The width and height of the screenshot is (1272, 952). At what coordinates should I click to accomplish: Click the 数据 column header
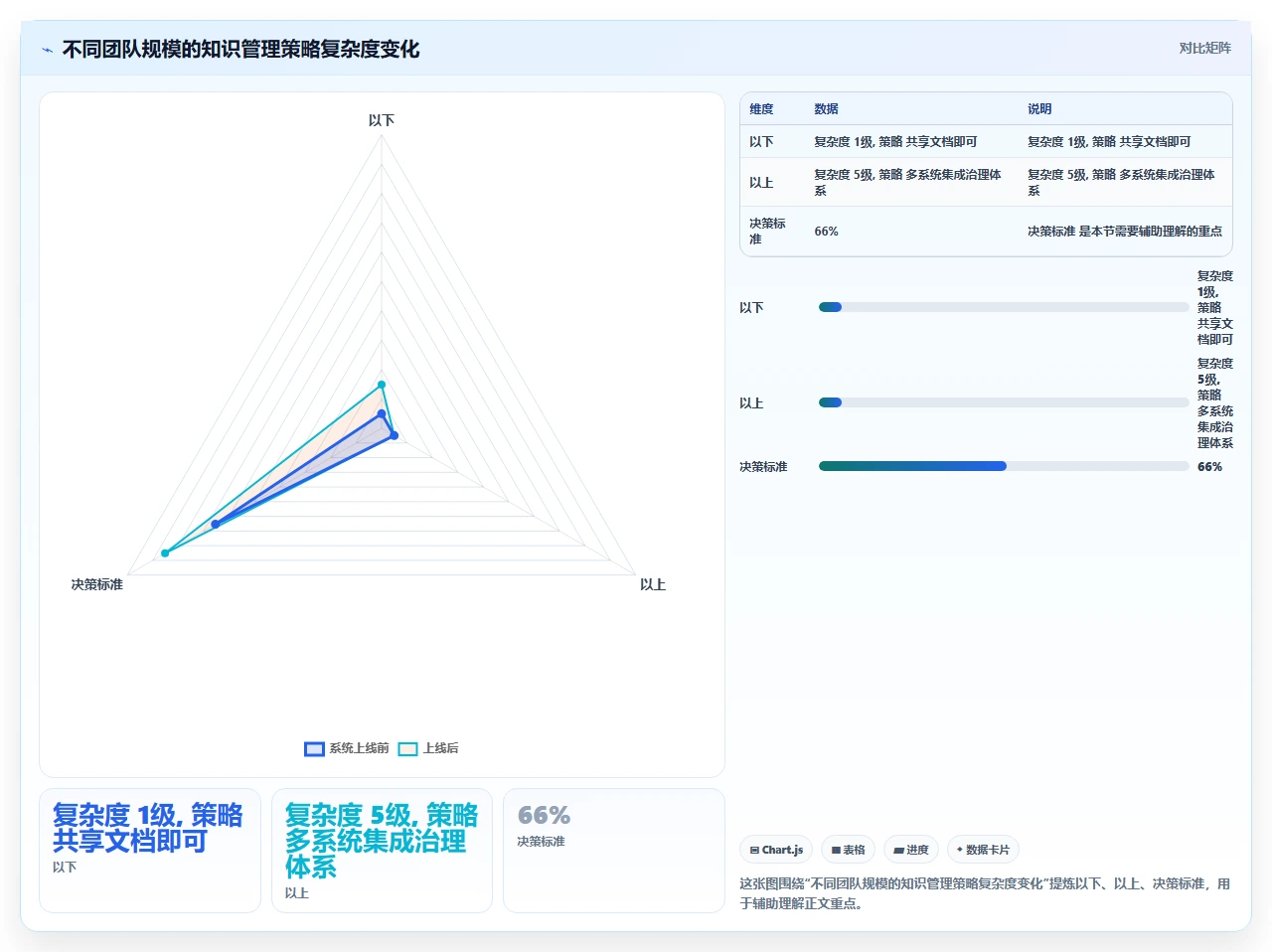(826, 109)
